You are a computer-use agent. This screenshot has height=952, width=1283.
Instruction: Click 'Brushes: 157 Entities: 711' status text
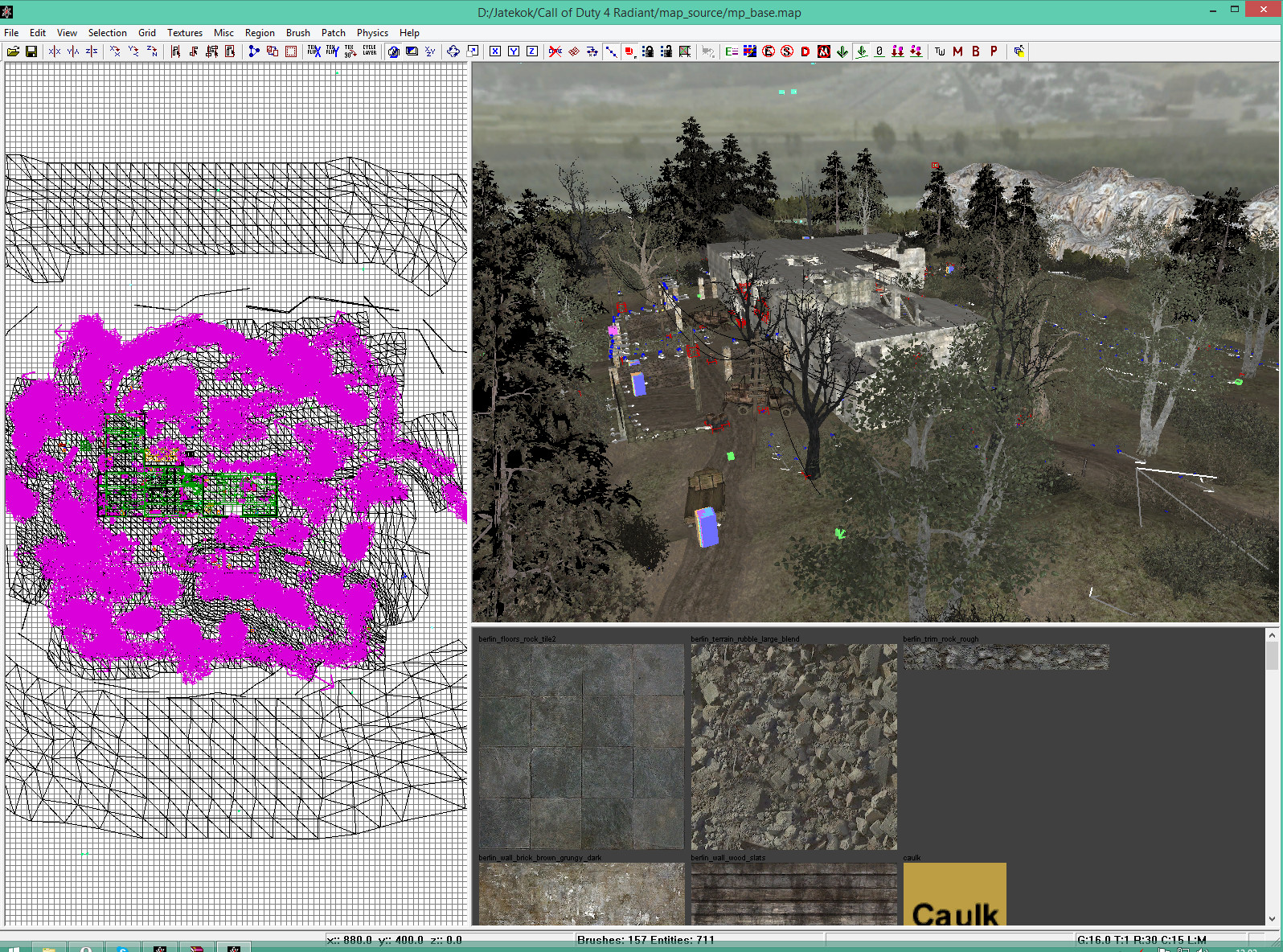pyautogui.click(x=646, y=940)
